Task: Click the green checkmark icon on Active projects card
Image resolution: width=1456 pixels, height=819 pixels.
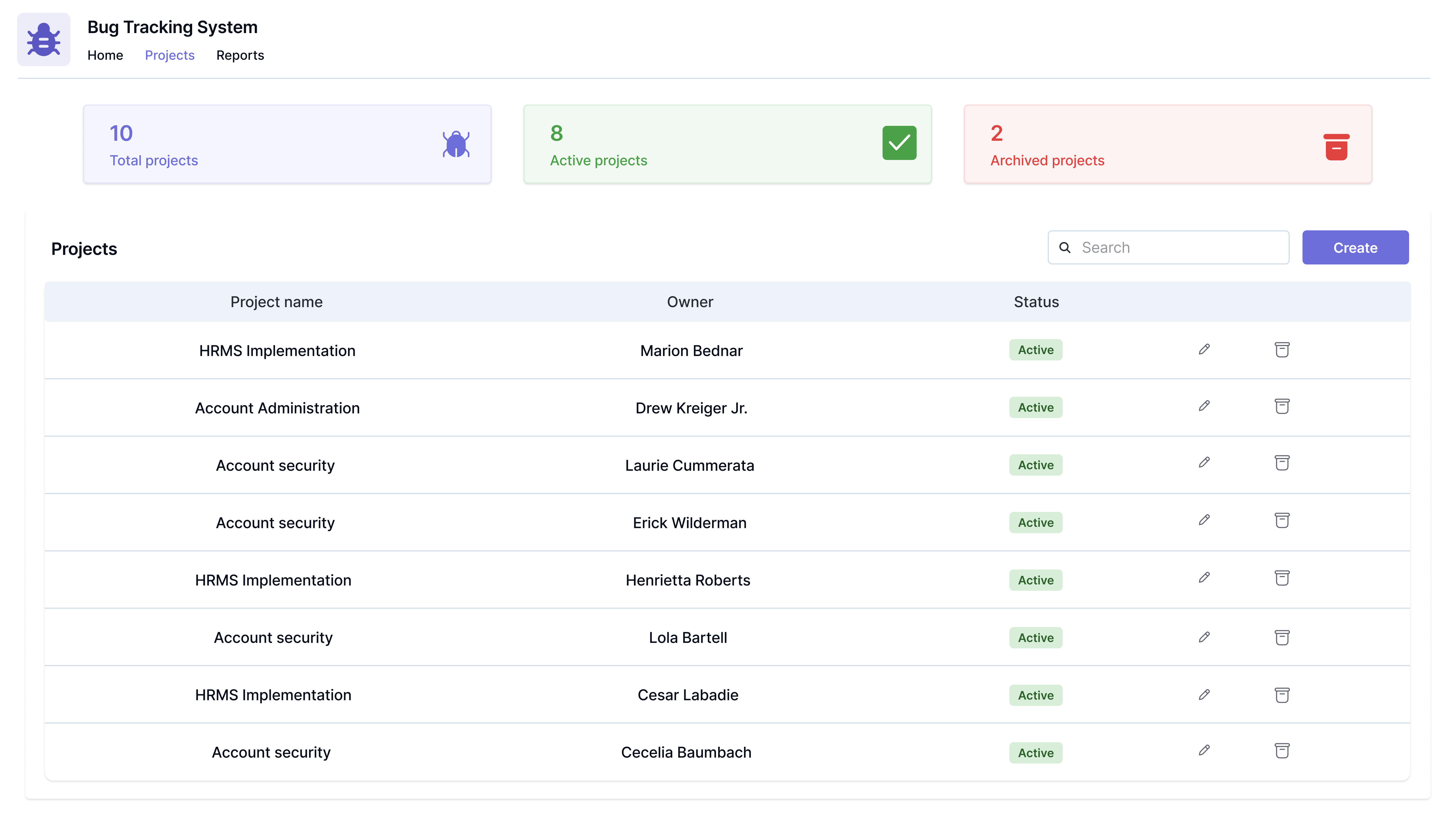Action: [899, 143]
